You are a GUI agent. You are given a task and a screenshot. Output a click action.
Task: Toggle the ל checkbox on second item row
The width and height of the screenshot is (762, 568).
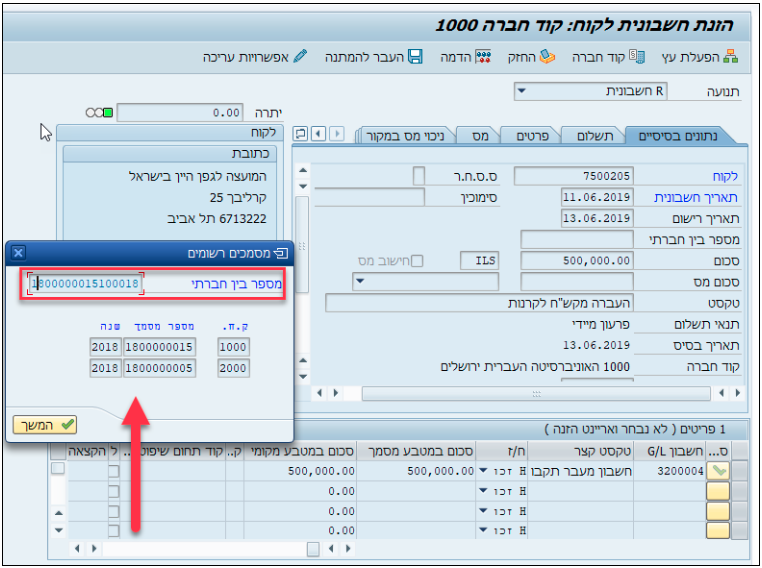[113, 492]
